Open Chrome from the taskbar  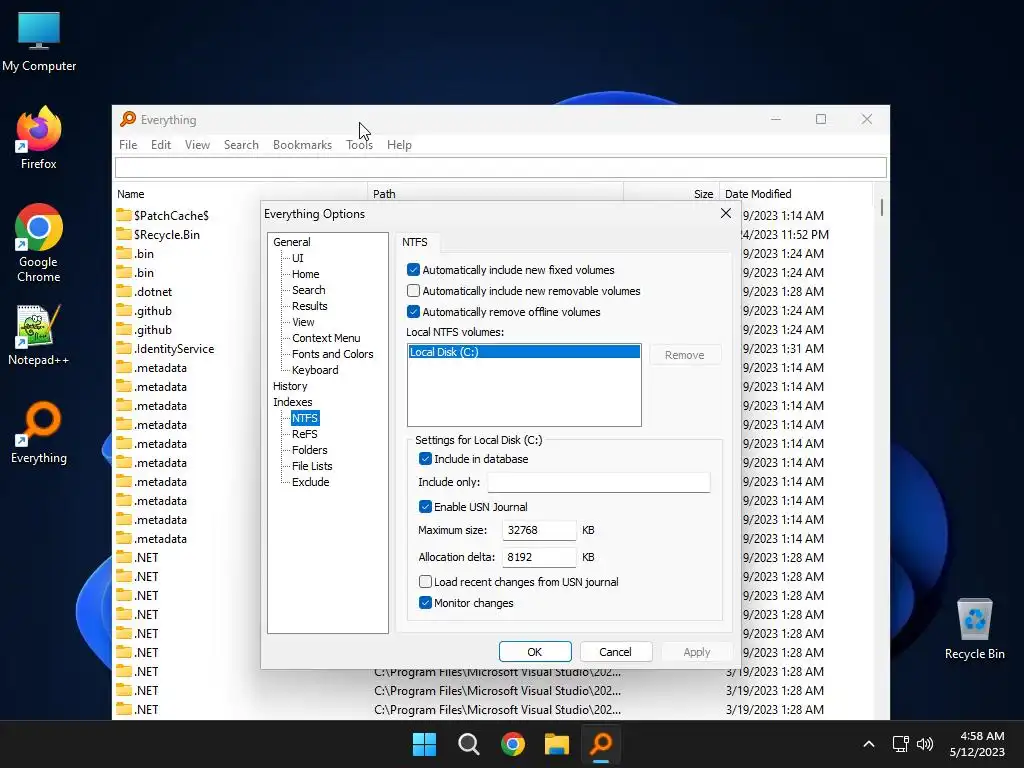point(513,744)
